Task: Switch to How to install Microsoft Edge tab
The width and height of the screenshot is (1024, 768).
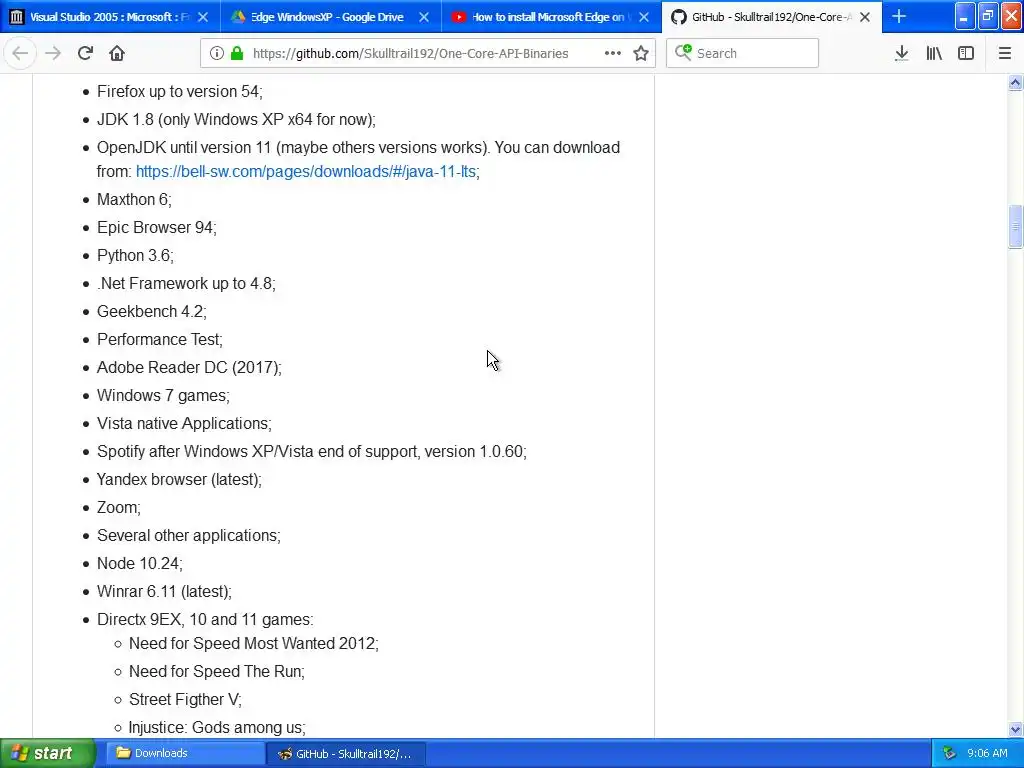Action: (x=551, y=17)
